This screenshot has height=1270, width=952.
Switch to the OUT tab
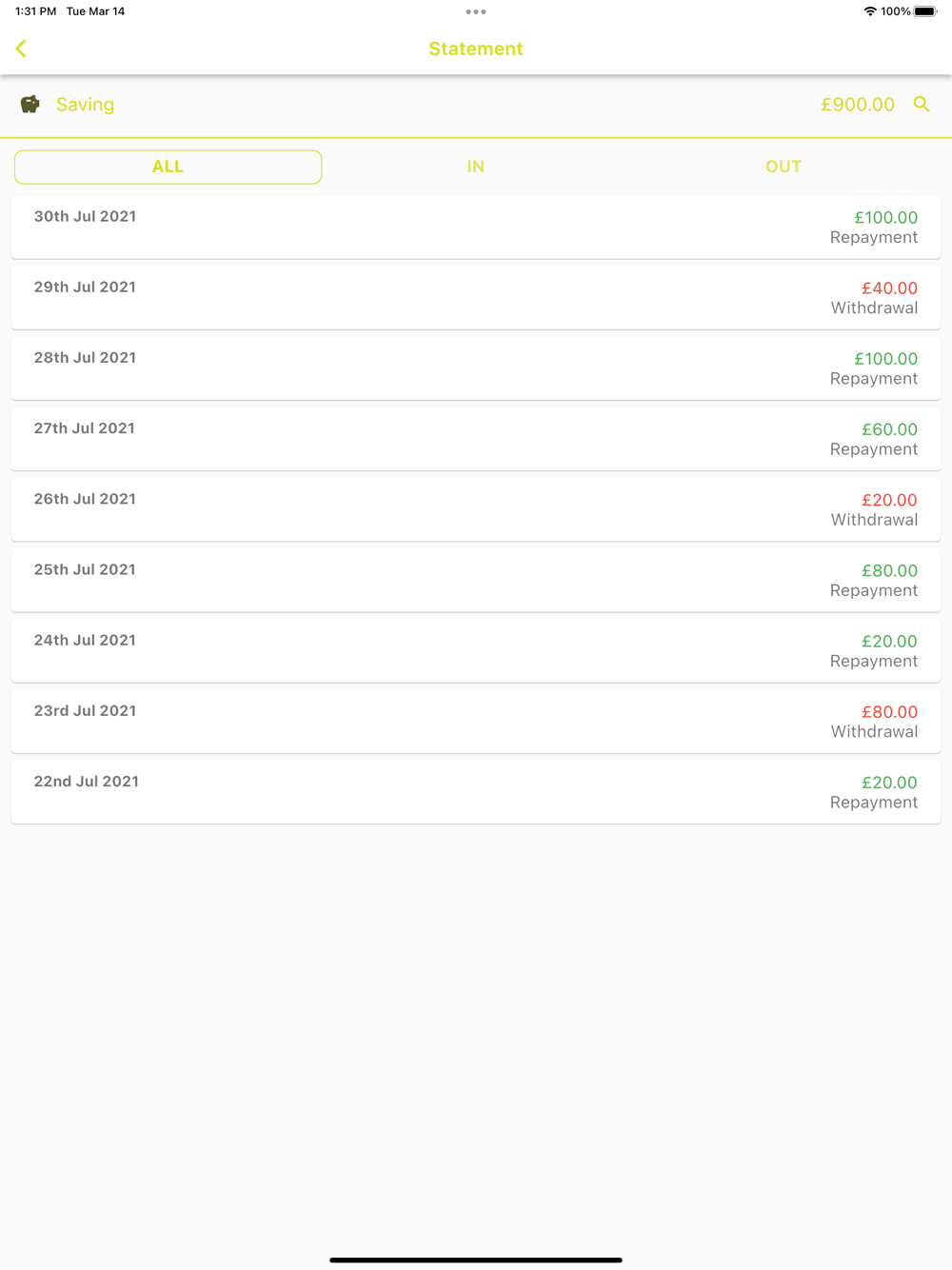coord(783,167)
